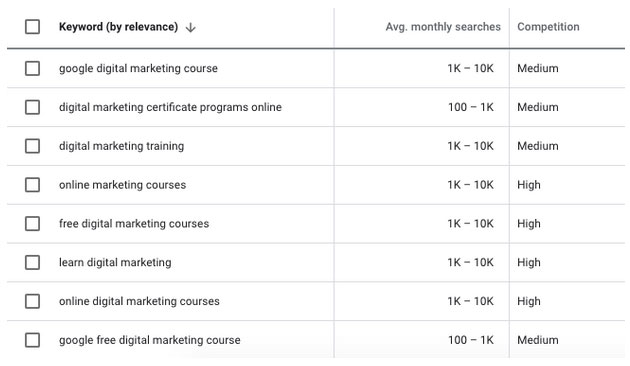Sort by Avg. monthly searches column header
The height and width of the screenshot is (366, 630).
(x=443, y=27)
